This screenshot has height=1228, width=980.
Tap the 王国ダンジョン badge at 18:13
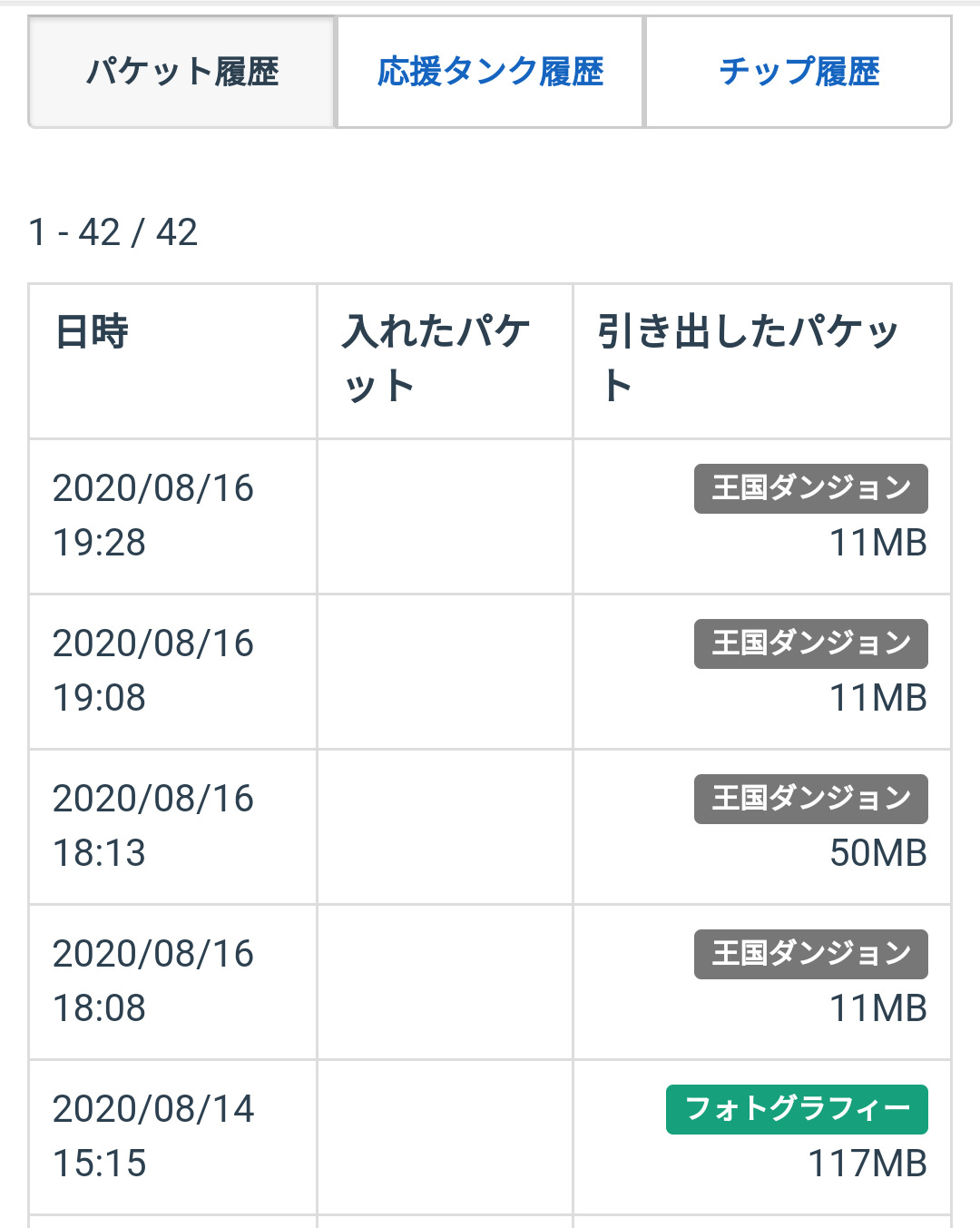click(810, 799)
